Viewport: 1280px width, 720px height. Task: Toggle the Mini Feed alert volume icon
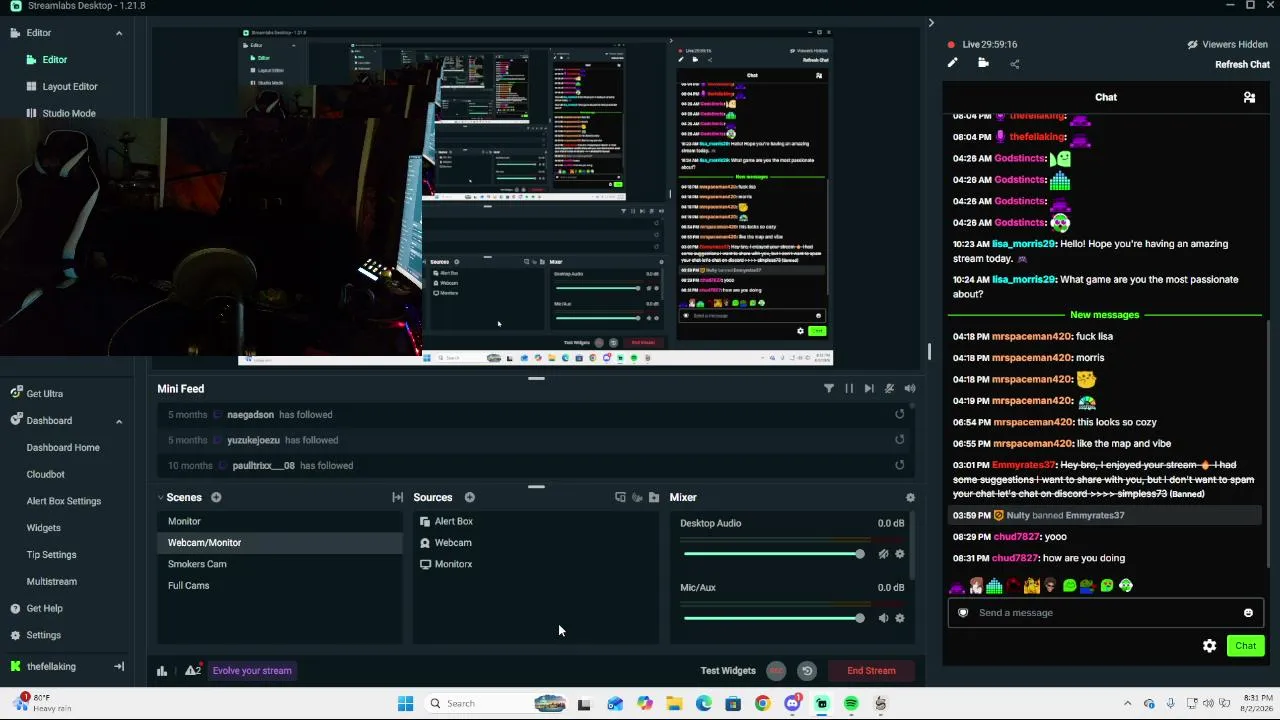pos(910,388)
